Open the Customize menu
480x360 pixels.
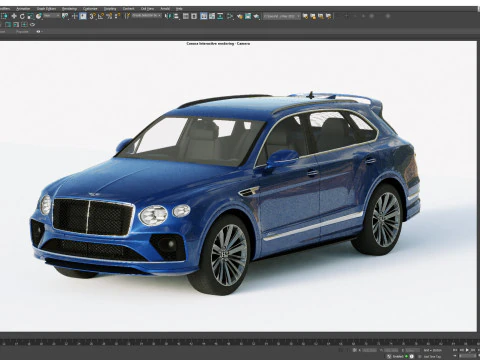tap(90, 9)
